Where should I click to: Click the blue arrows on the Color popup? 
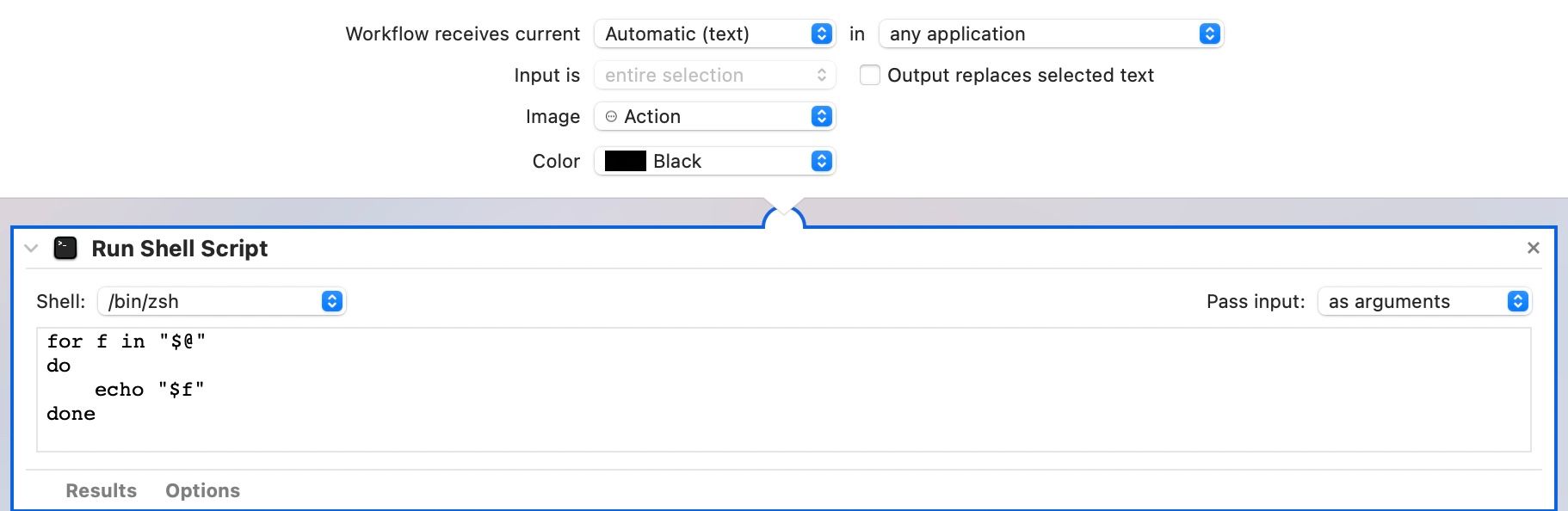point(822,162)
